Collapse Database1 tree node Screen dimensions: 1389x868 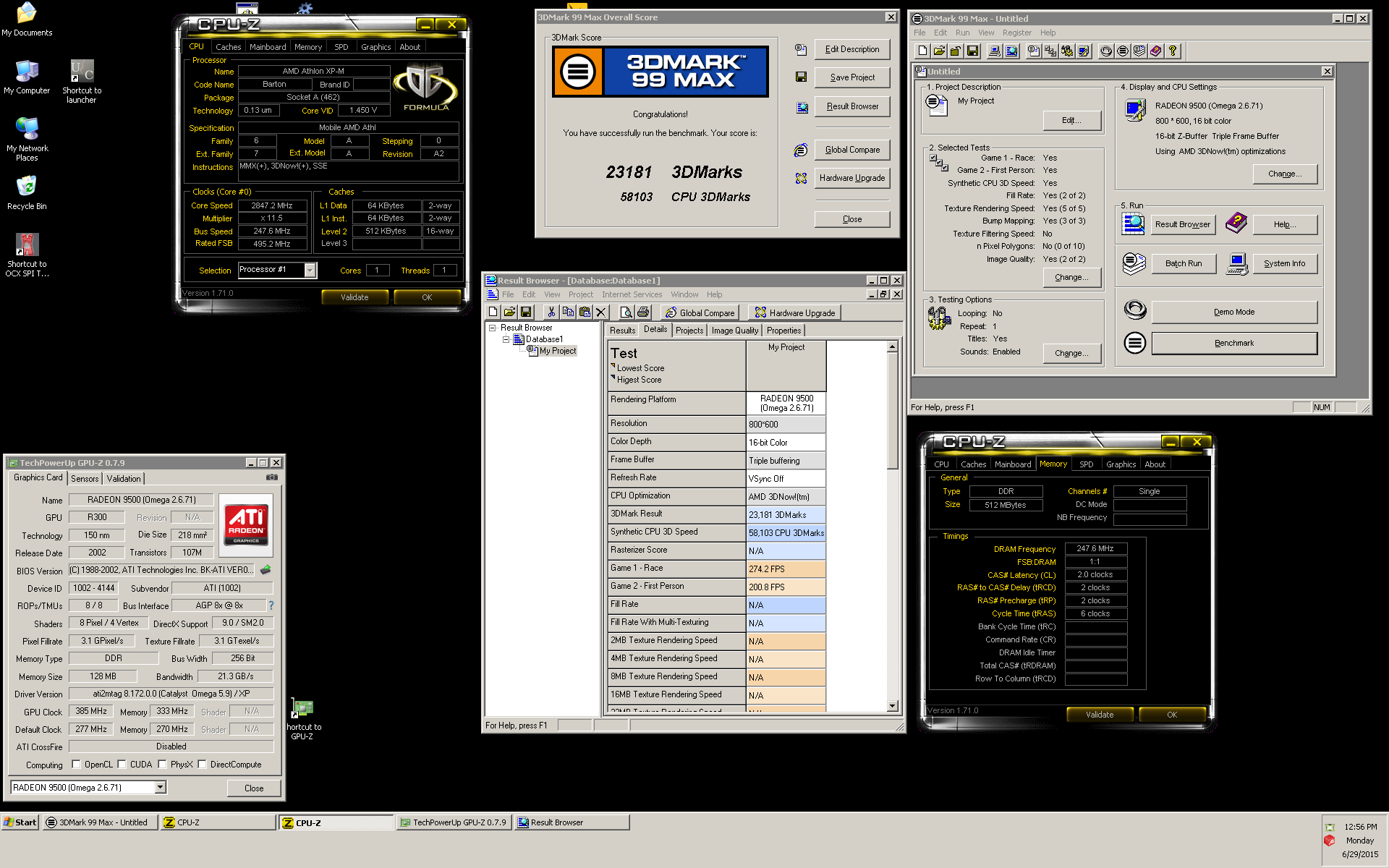[506, 339]
